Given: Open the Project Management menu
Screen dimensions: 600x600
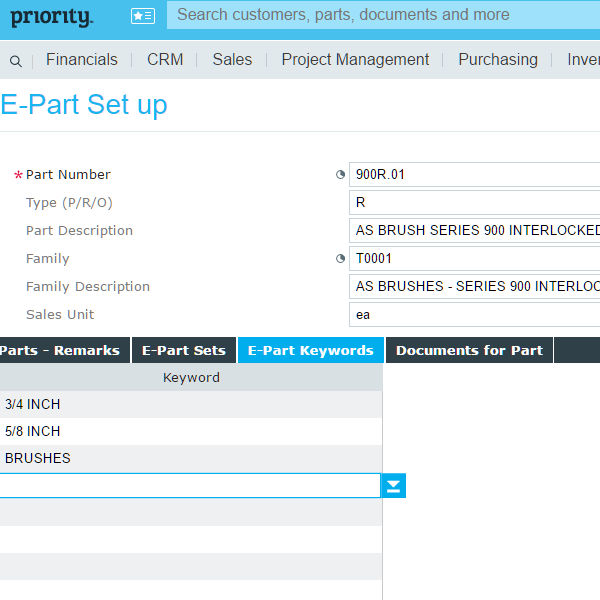Looking at the screenshot, I should coord(355,60).
